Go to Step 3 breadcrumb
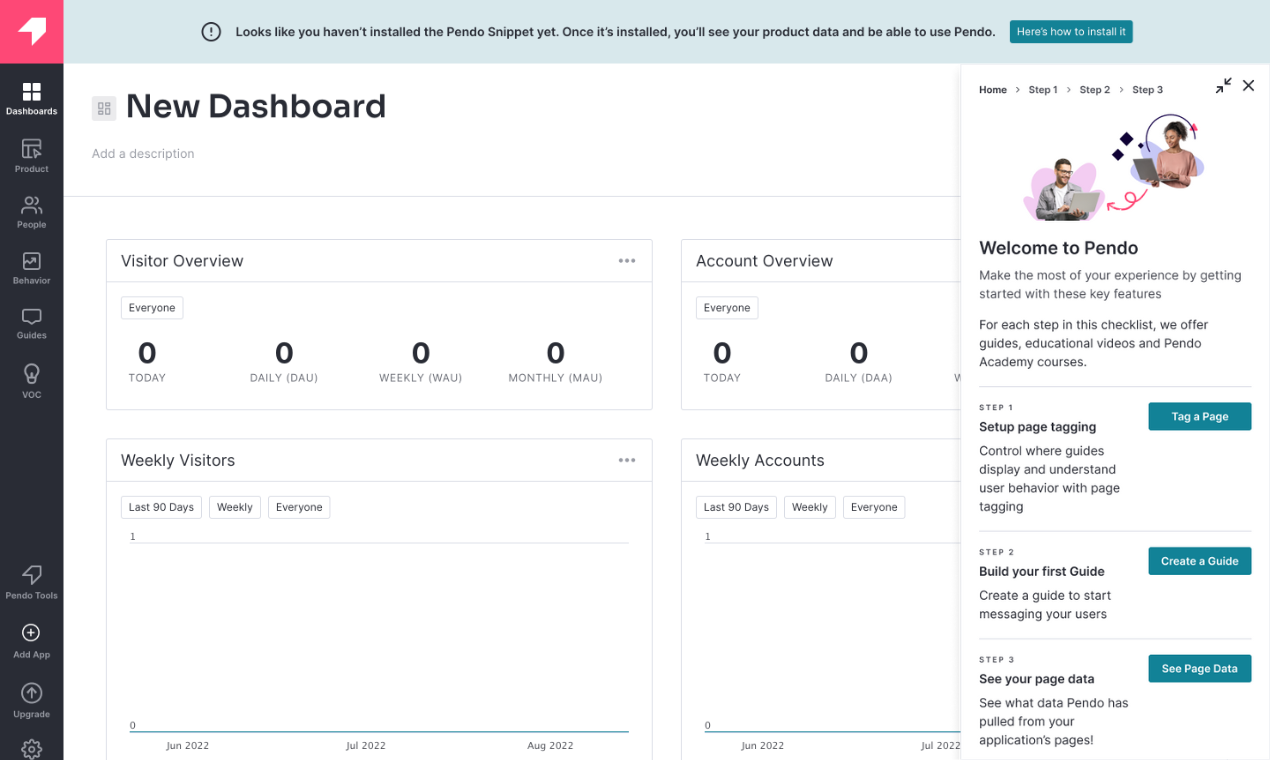Image resolution: width=1270 pixels, height=760 pixels. pos(1148,90)
